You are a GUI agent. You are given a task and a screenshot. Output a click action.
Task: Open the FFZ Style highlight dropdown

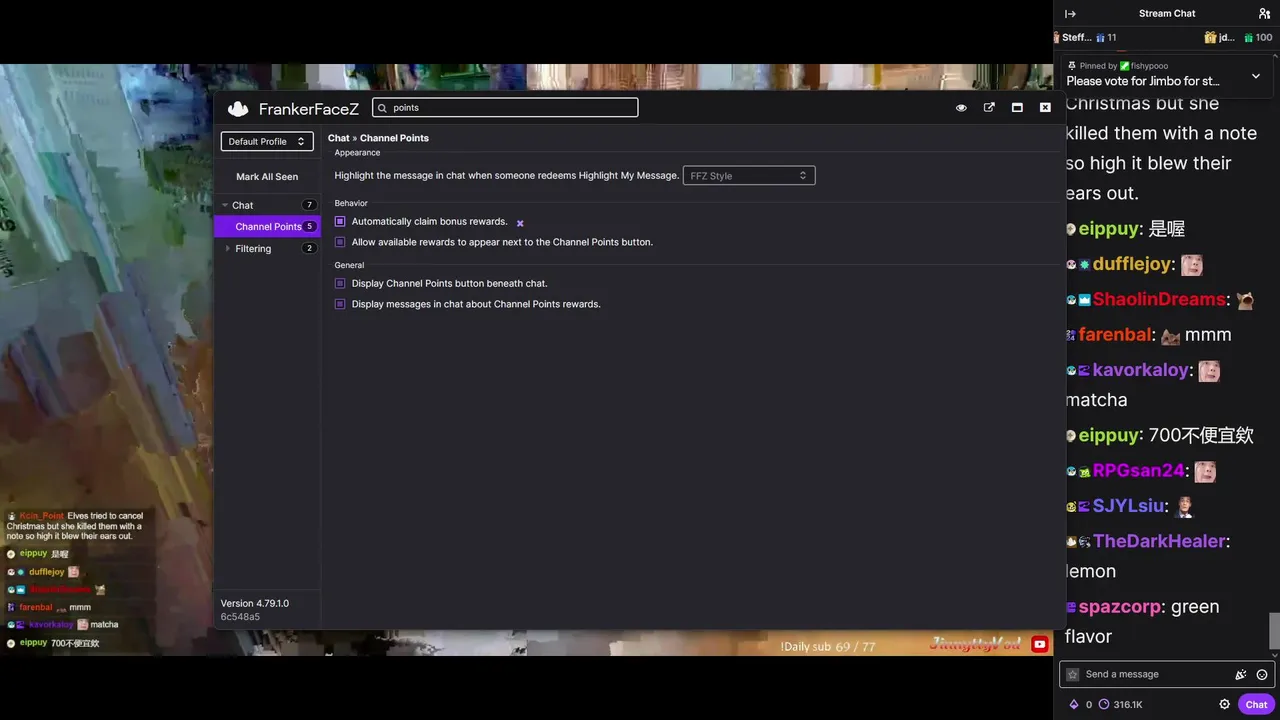point(749,176)
